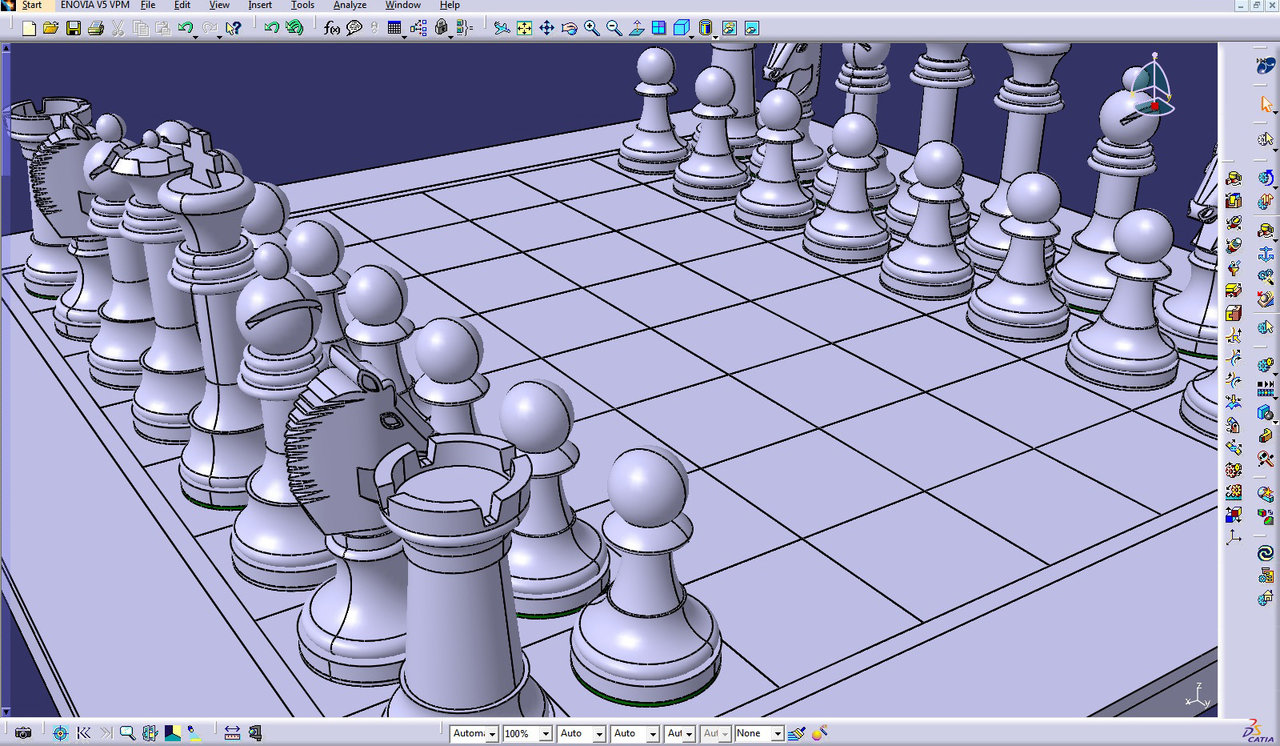The image size is (1280, 746).
Task: Open the Insert menu
Action: (260, 5)
